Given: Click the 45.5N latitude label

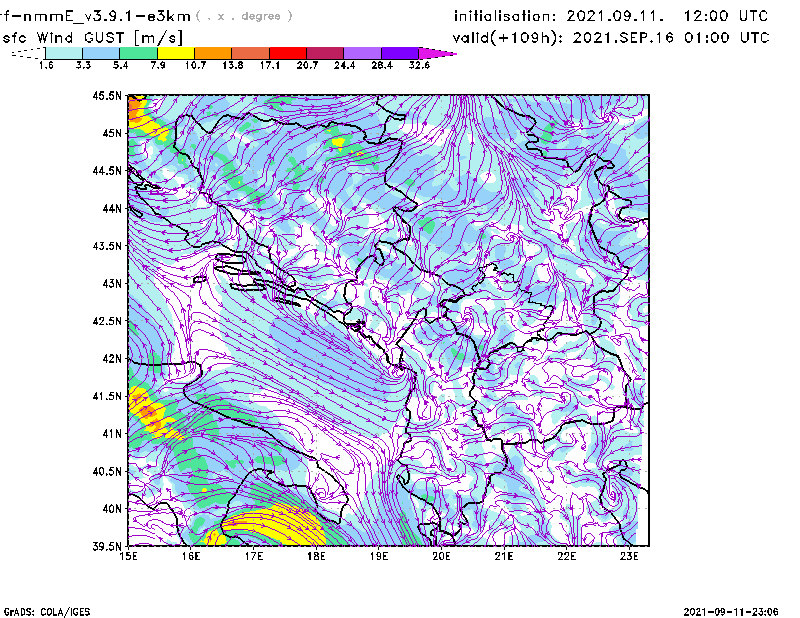Looking at the screenshot, I should pyautogui.click(x=107, y=95).
